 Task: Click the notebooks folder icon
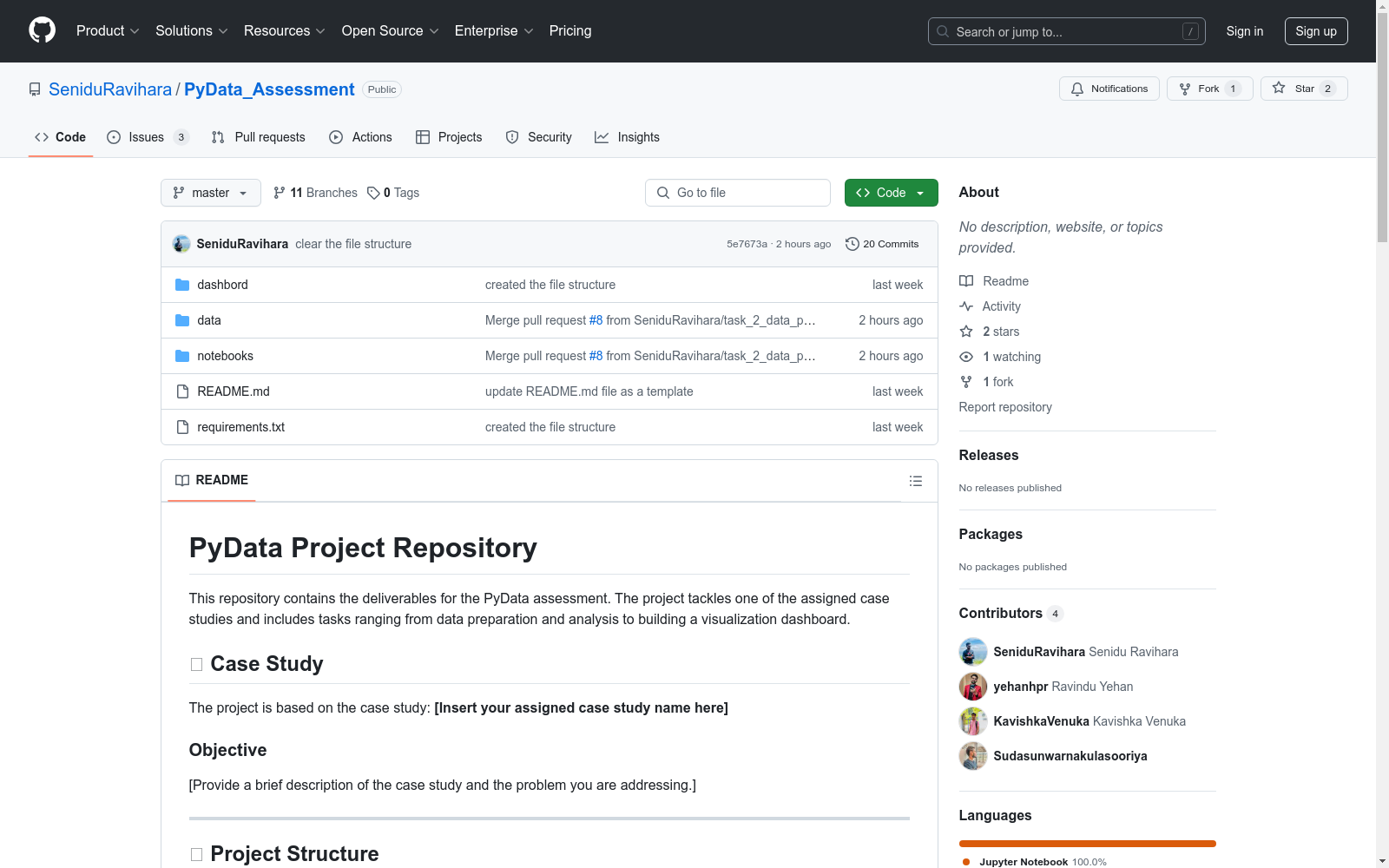(x=182, y=356)
